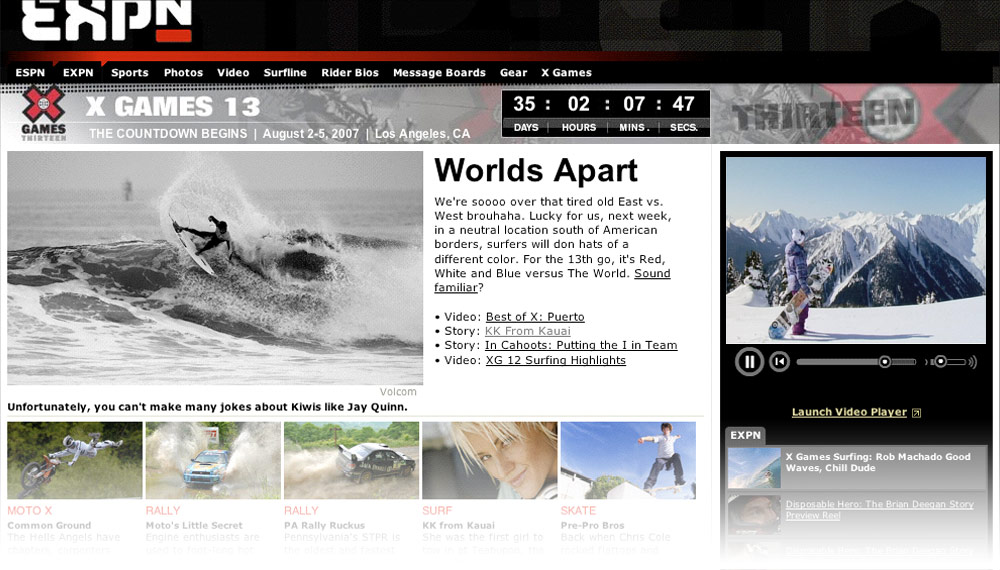Screen dimensions: 1000x570
Task: Click the X GAMES 13 banner title
Action: (x=173, y=106)
